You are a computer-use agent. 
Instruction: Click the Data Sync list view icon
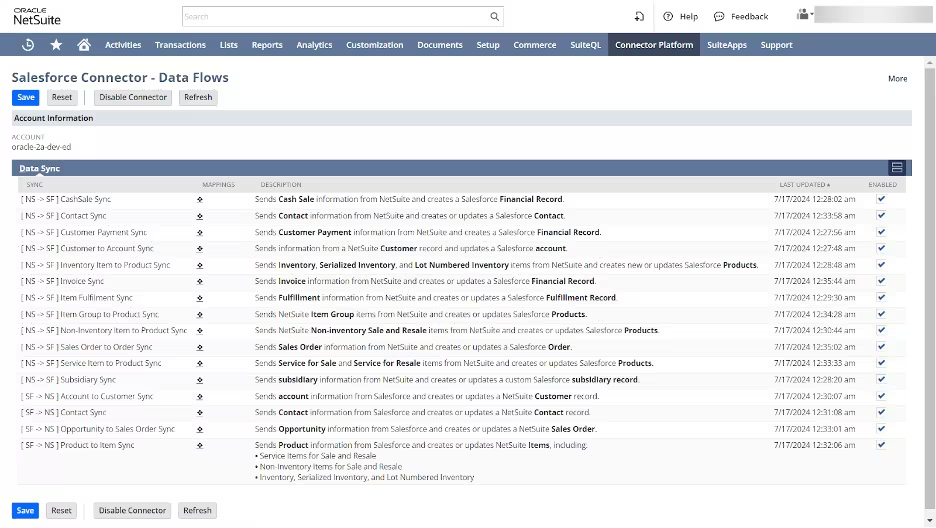(x=897, y=168)
